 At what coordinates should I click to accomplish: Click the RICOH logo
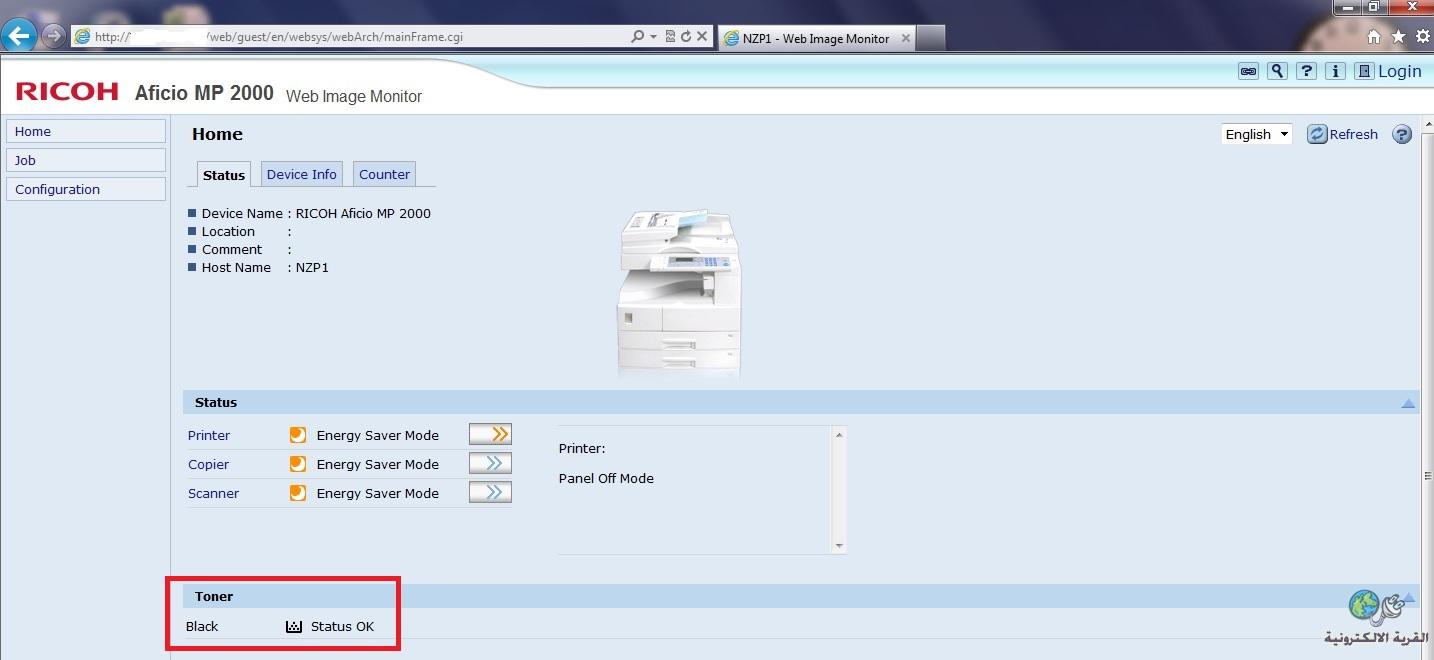coord(67,92)
